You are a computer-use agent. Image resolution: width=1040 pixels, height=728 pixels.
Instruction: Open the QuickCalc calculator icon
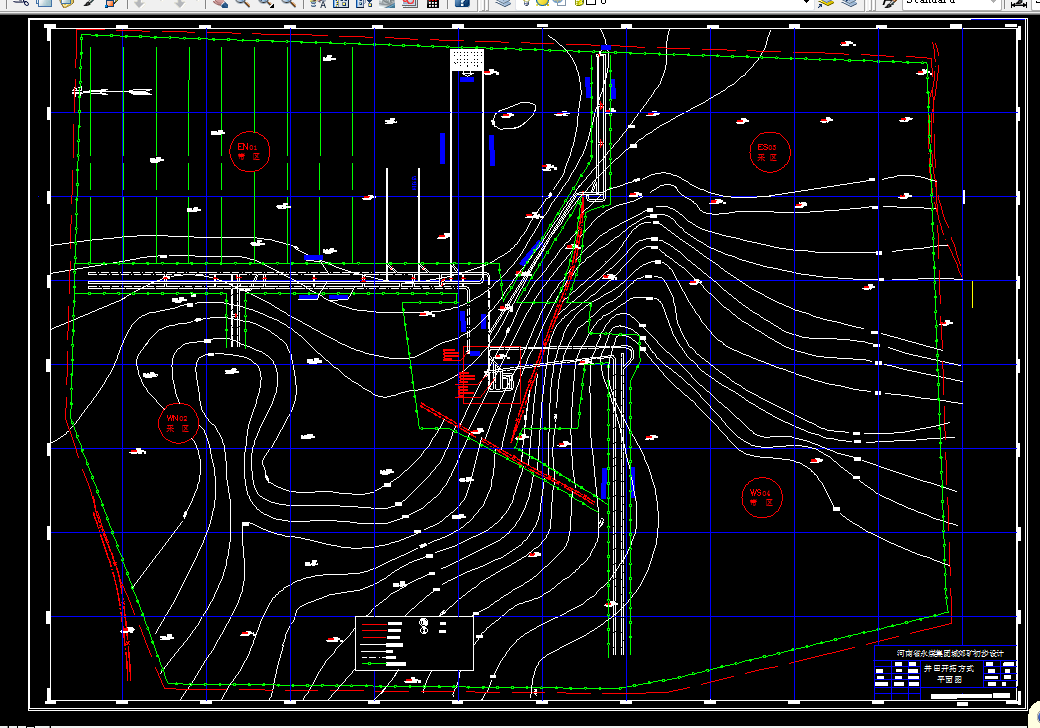432,3
